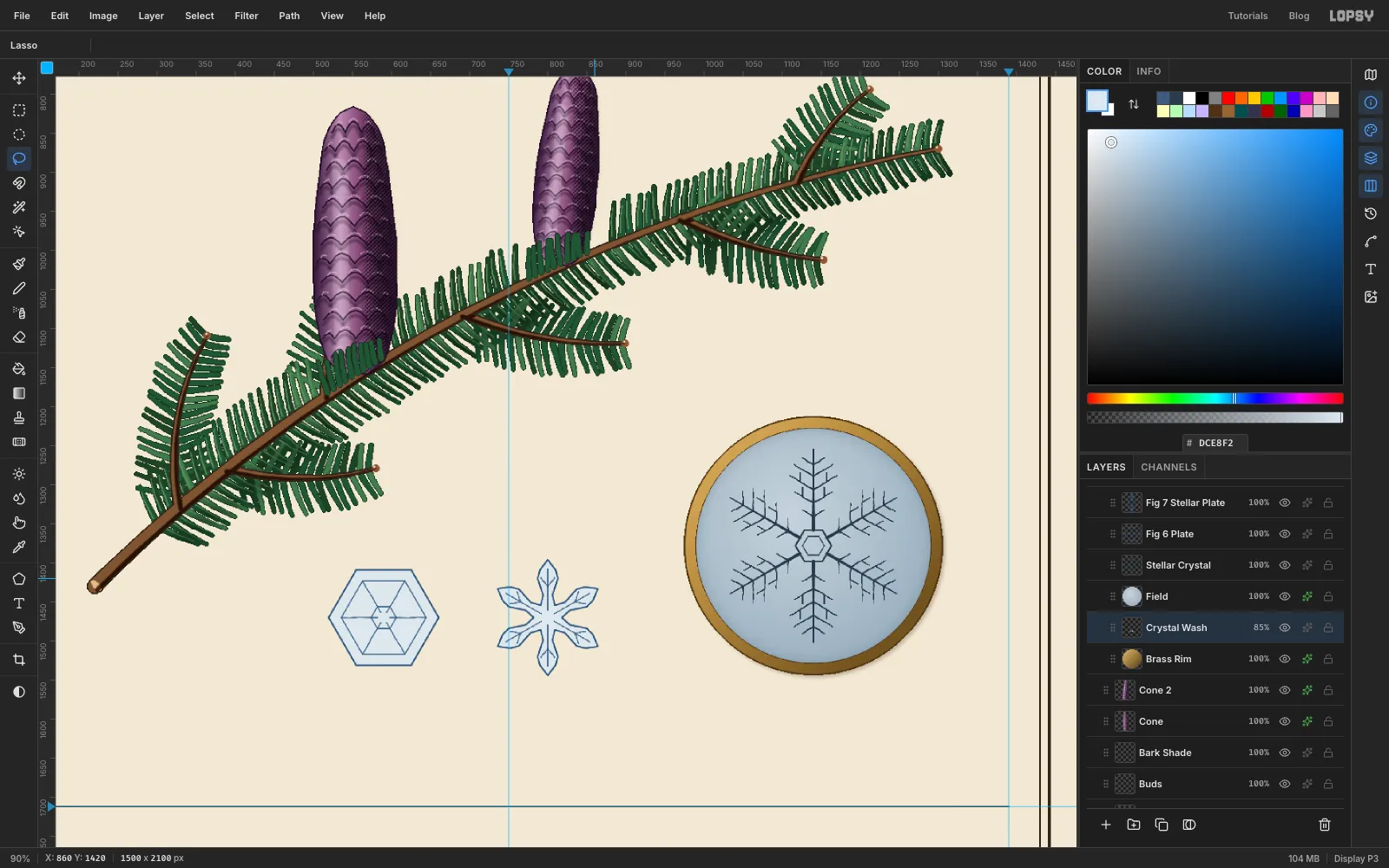Viewport: 1389px width, 868px height.
Task: Open the Layer menu
Action: [x=151, y=16]
